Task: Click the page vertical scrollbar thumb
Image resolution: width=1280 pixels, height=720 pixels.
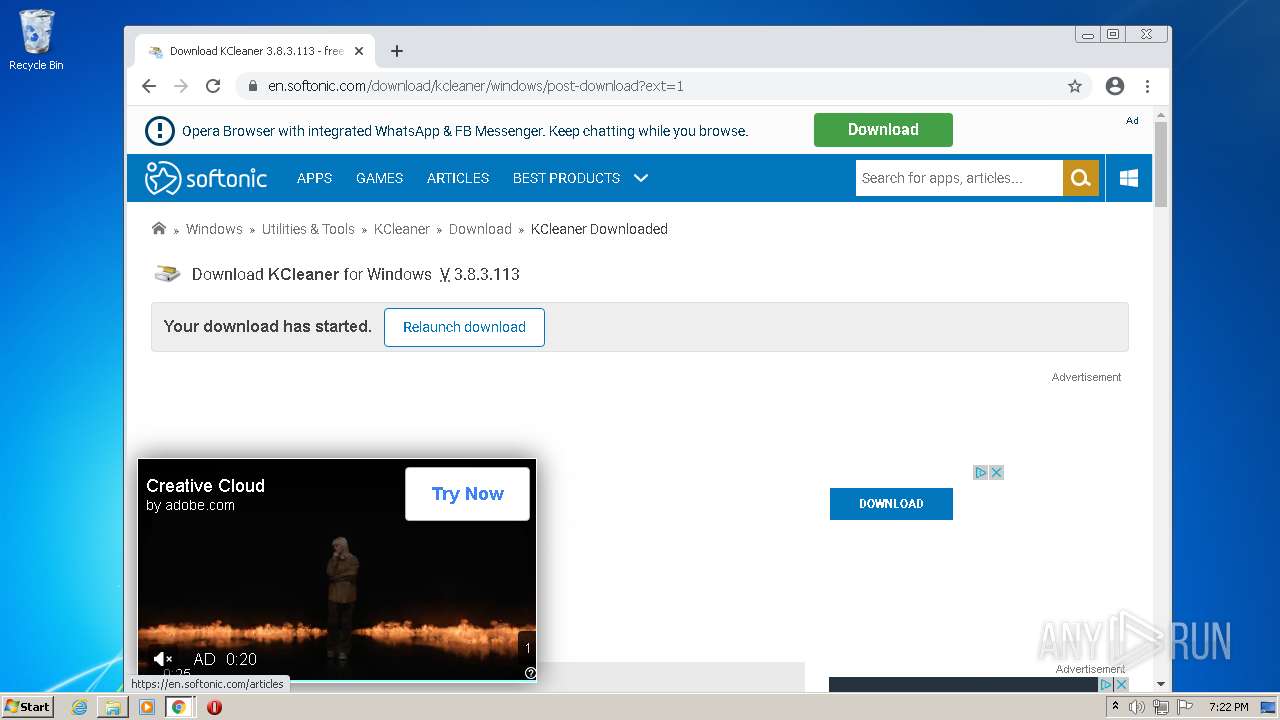Action: click(x=1161, y=164)
